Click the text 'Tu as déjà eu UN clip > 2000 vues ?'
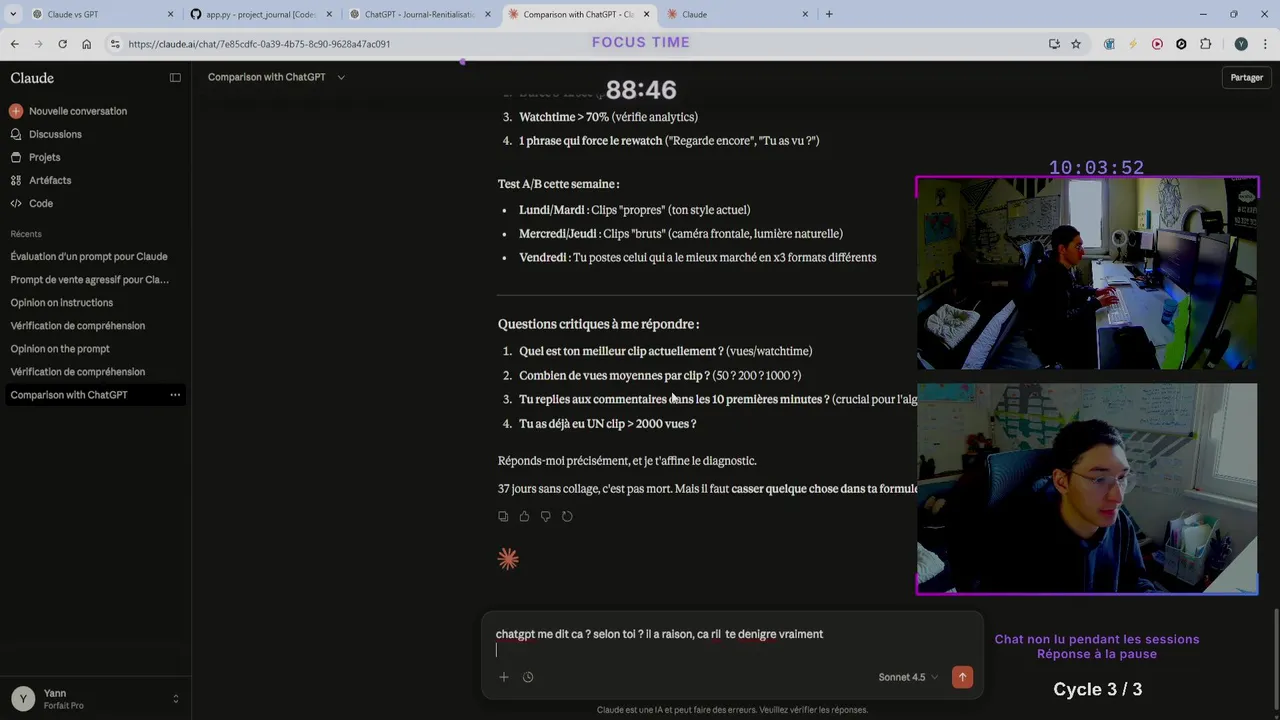Viewport: 1280px width, 720px height. [607, 424]
